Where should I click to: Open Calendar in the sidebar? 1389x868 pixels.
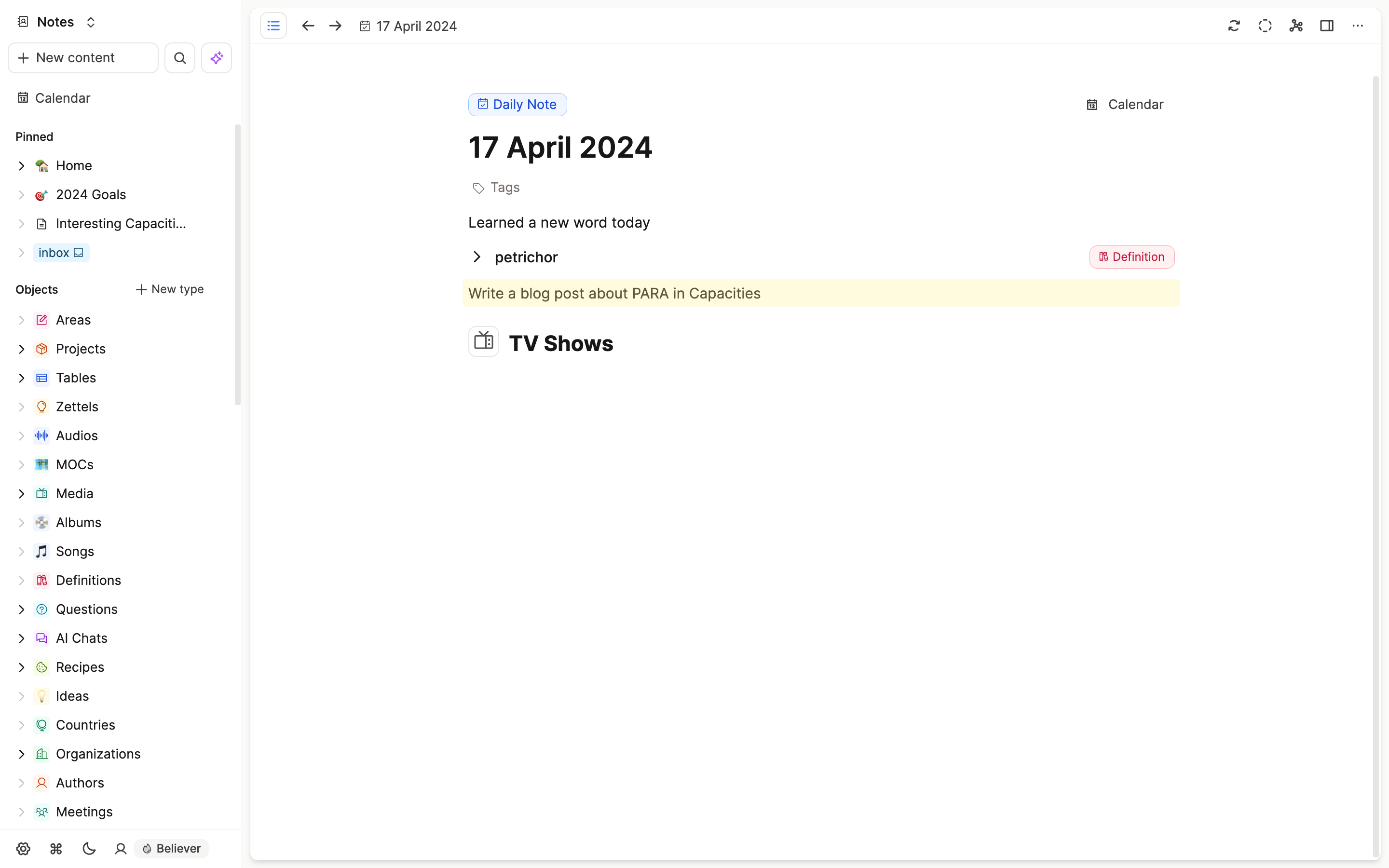(x=62, y=98)
